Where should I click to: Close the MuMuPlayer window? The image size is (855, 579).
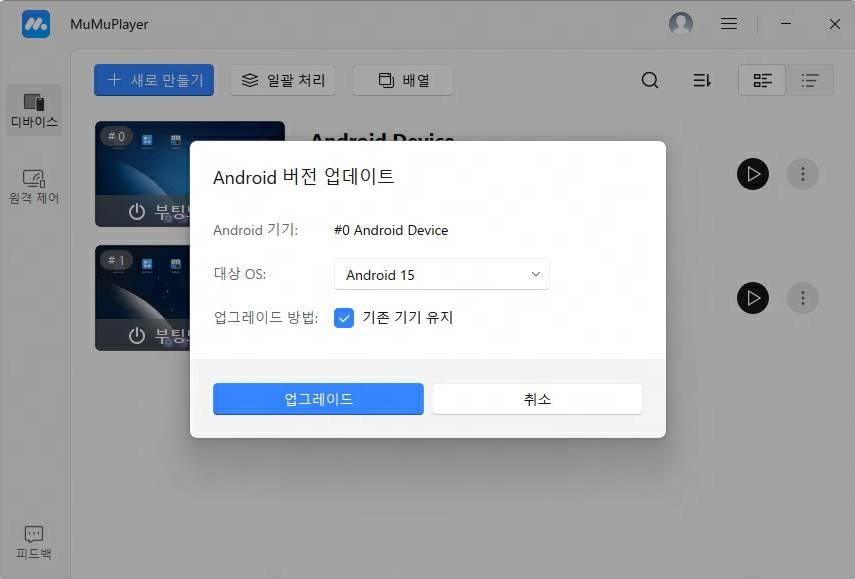pyautogui.click(x=834, y=23)
